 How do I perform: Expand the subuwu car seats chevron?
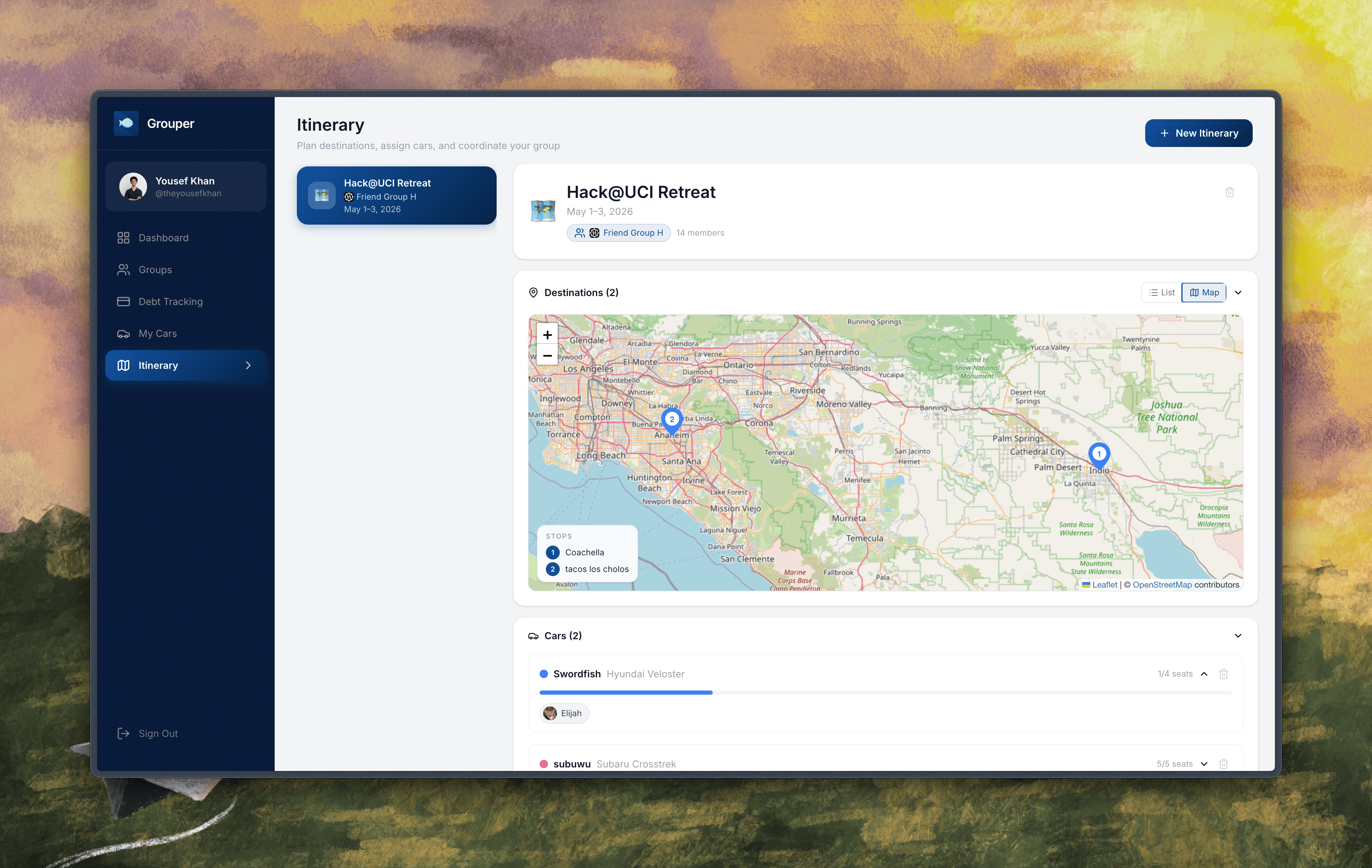tap(1204, 764)
